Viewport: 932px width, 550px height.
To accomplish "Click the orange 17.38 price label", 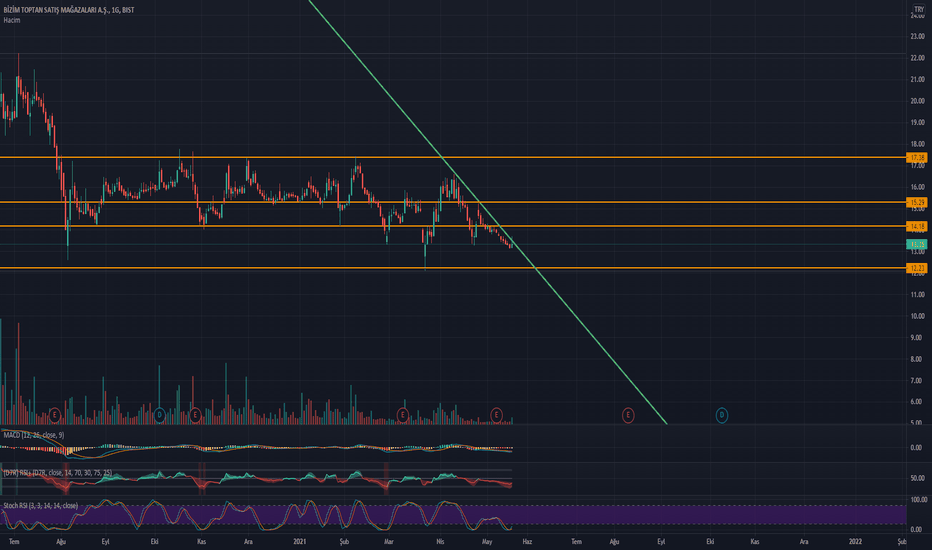I will (917, 158).
